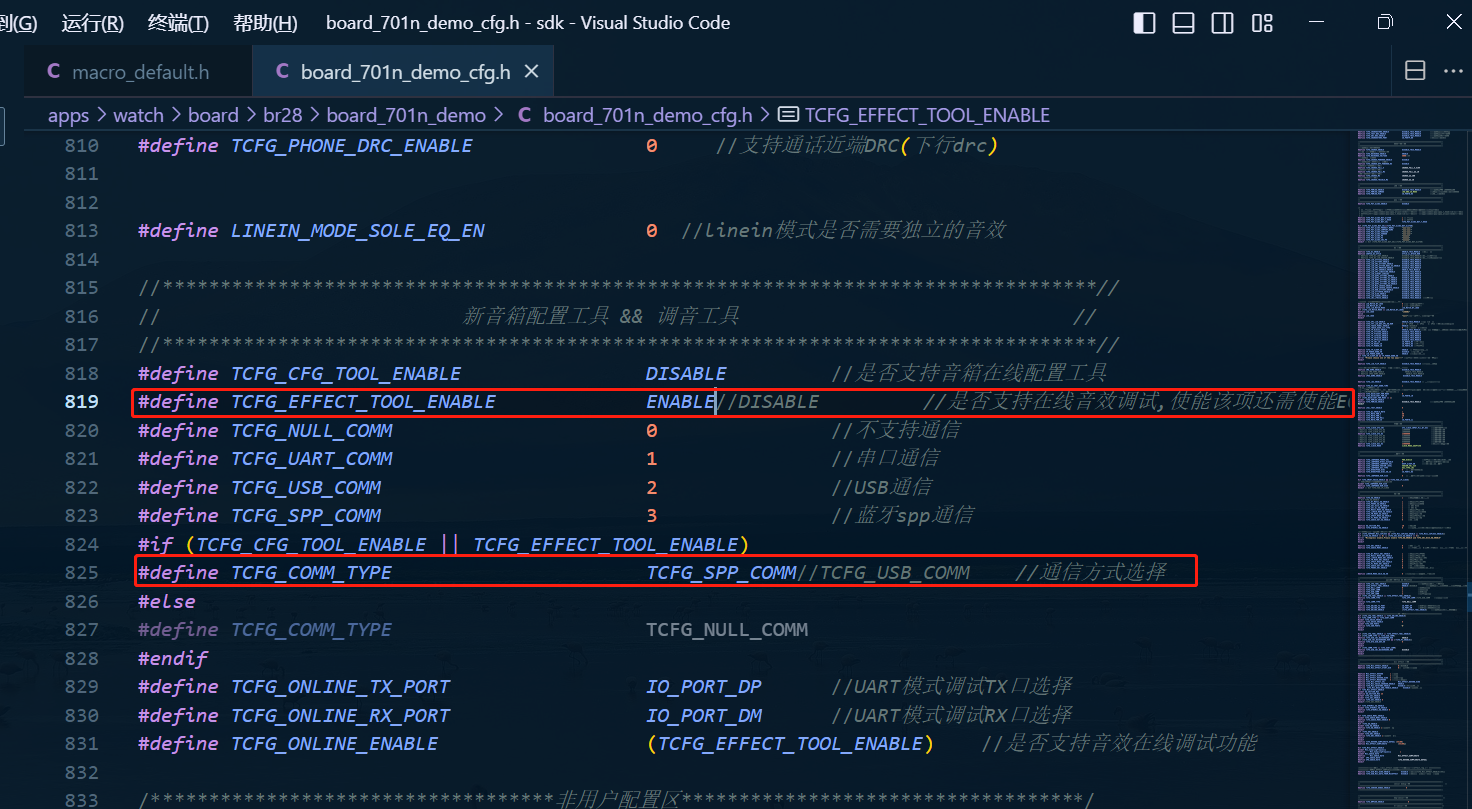This screenshot has width=1472, height=809.
Task: Open the 帮助(H) menu
Action: coord(265,23)
